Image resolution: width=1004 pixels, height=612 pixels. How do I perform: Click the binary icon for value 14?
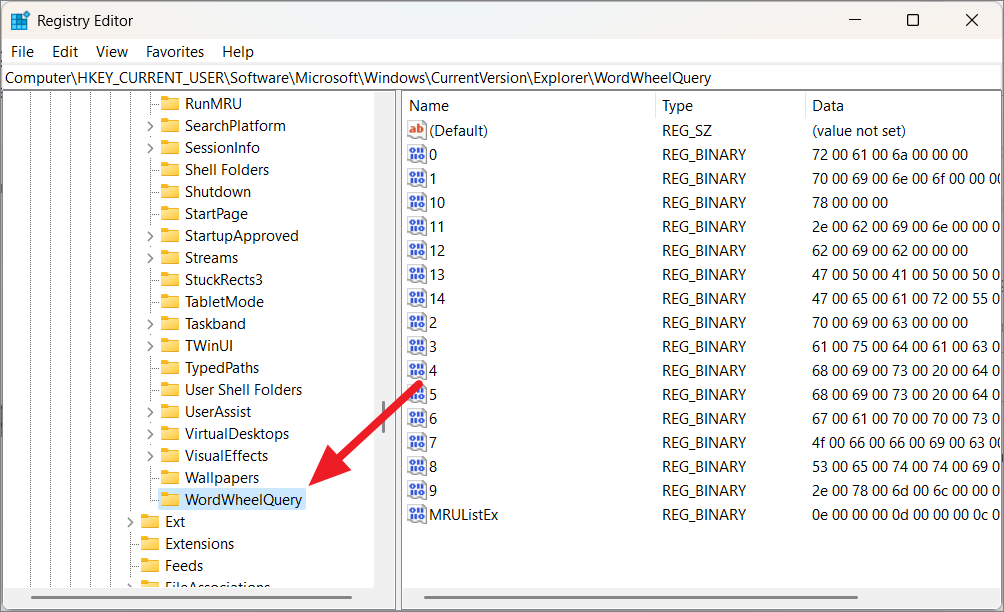click(417, 298)
